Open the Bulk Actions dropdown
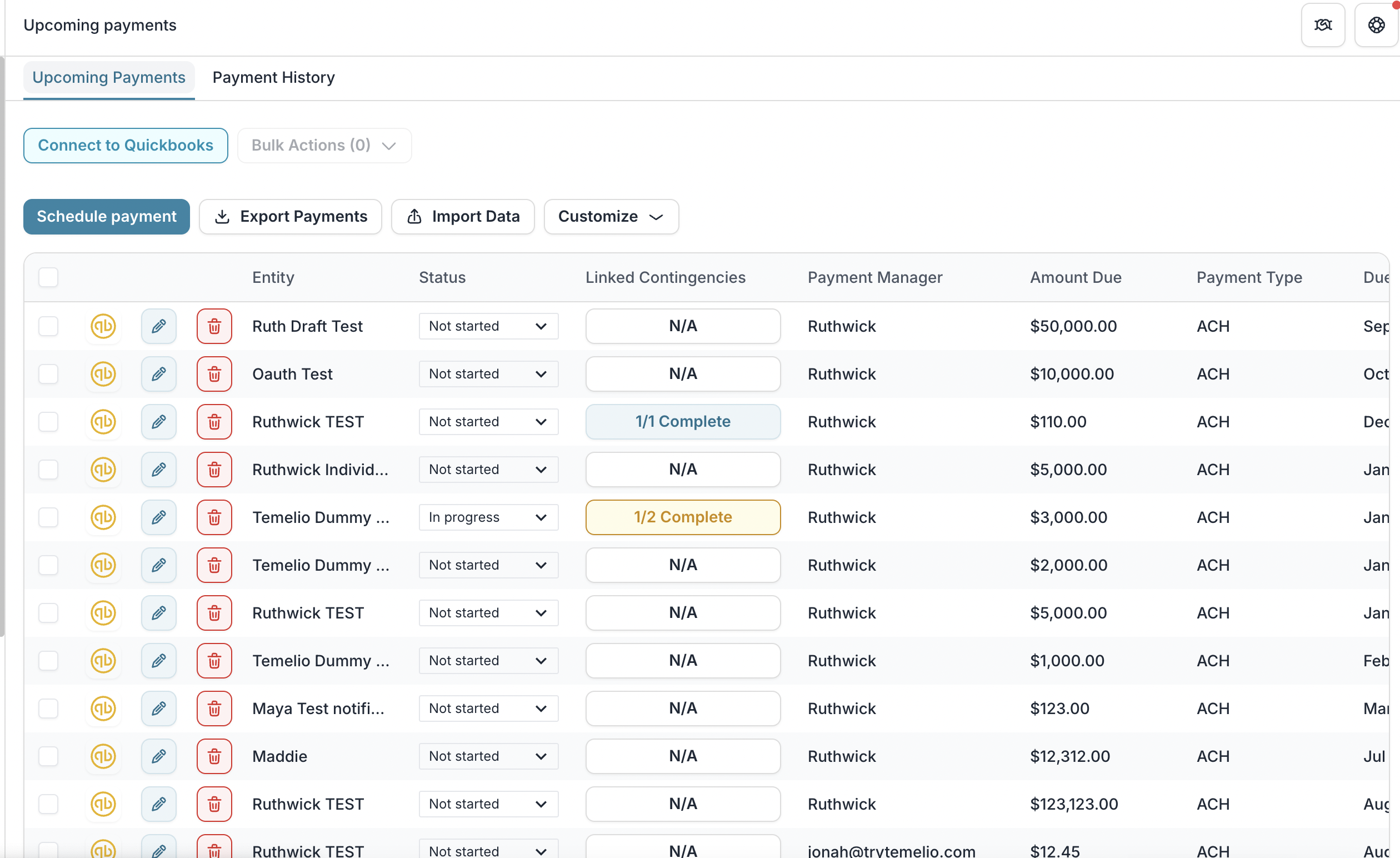Screen dimensions: 1400x858 click(324, 146)
